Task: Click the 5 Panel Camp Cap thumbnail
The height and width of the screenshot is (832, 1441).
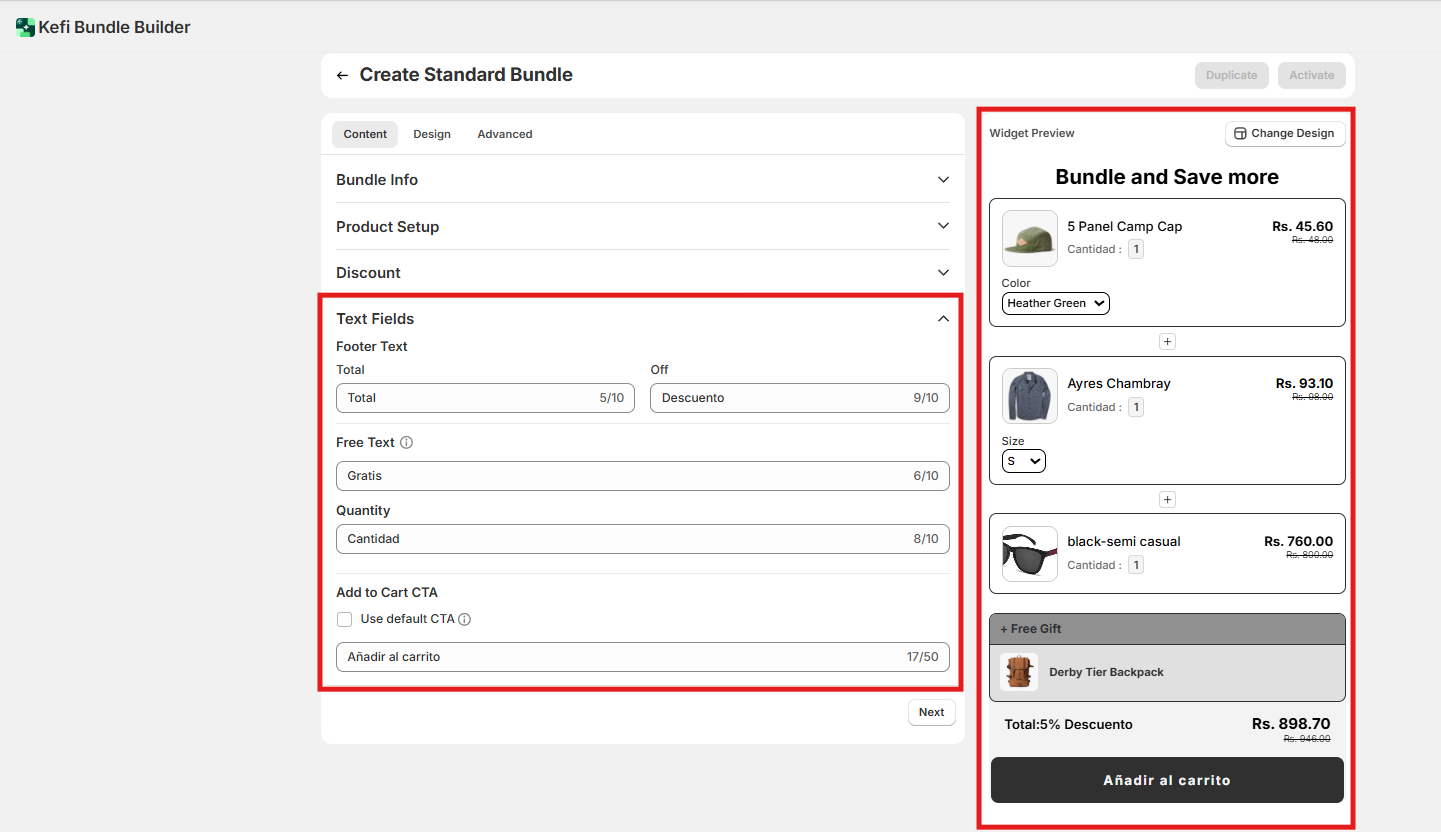Action: coord(1029,238)
